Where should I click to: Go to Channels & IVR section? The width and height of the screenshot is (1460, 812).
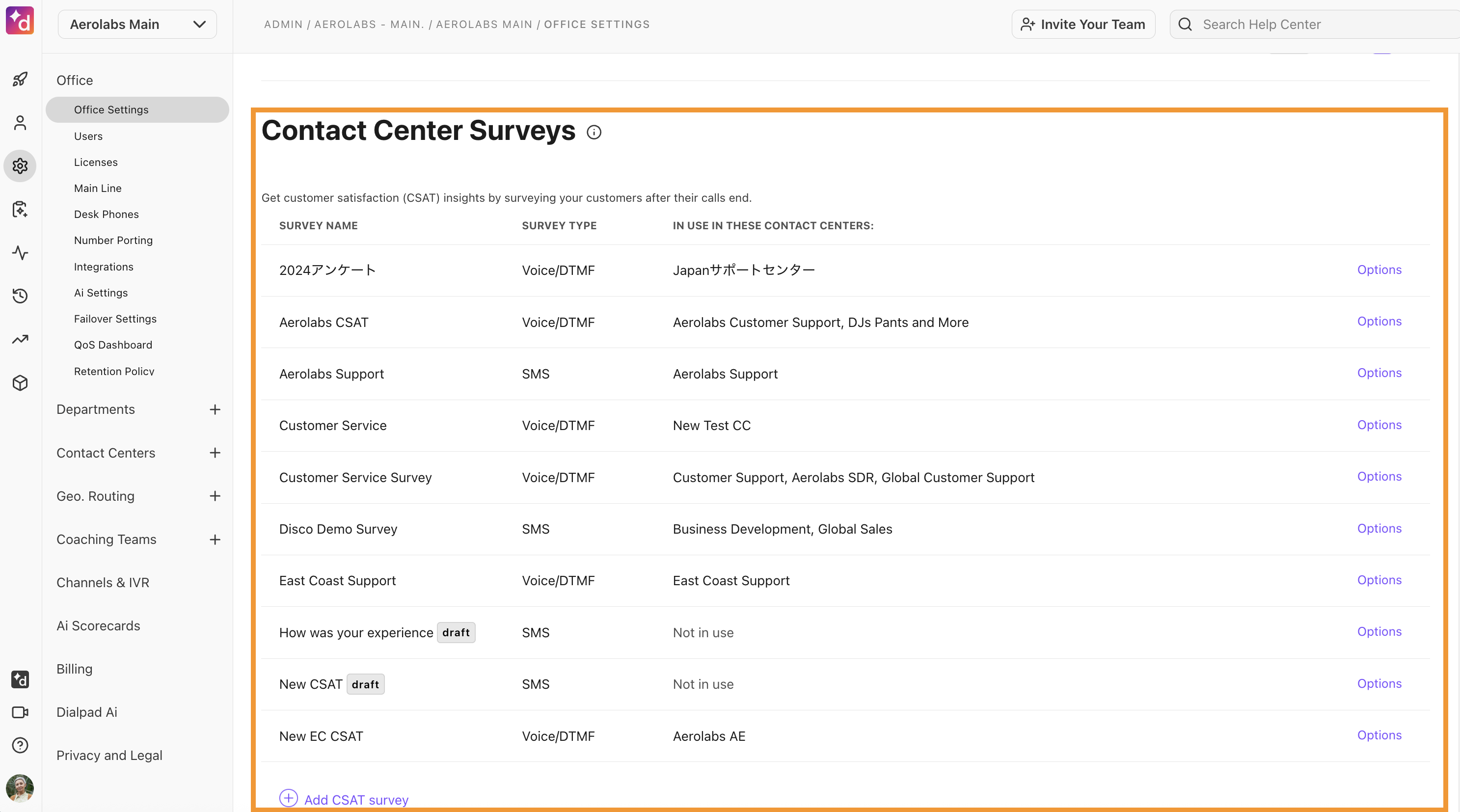coord(103,583)
